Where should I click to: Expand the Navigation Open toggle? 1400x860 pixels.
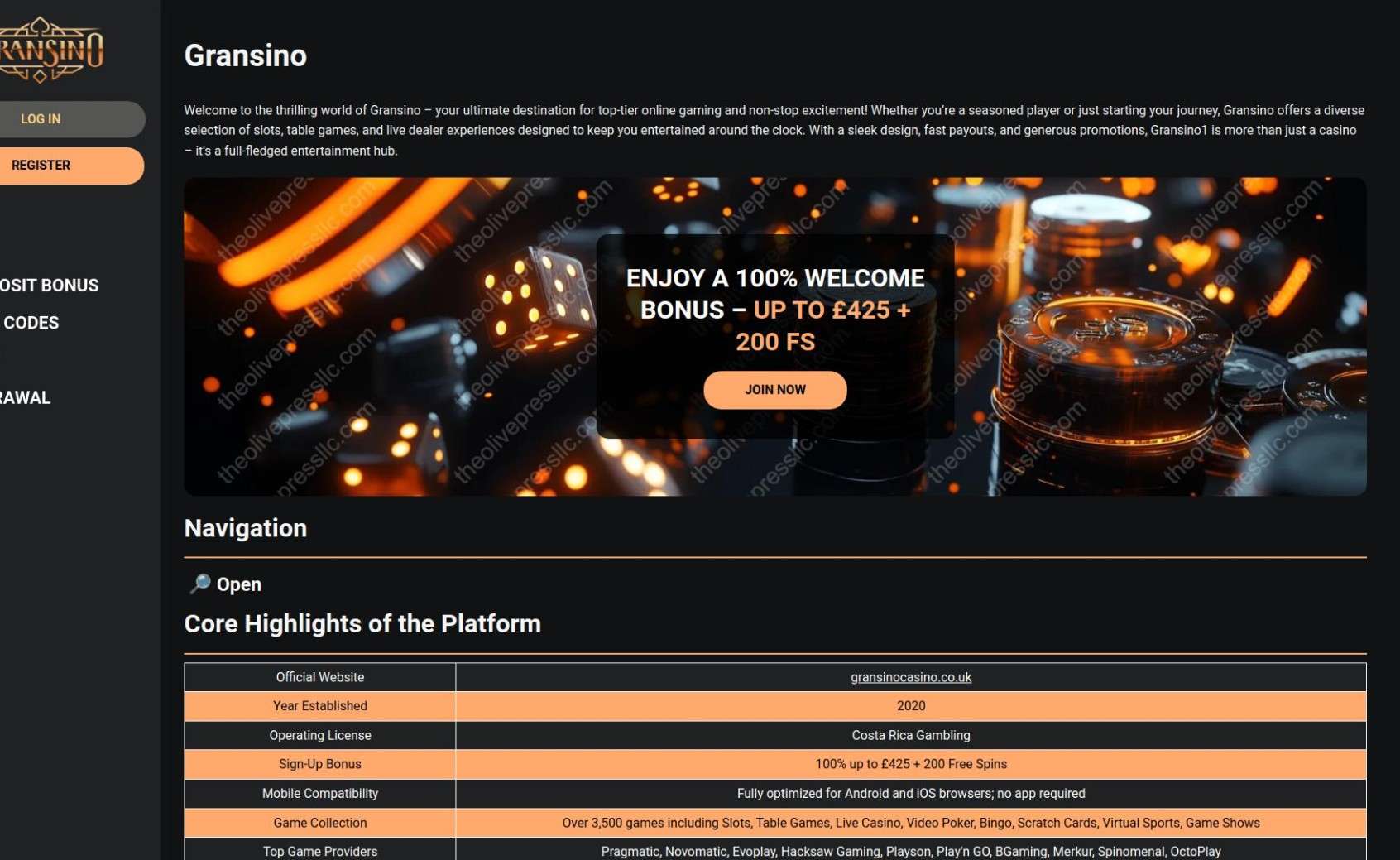[x=225, y=584]
